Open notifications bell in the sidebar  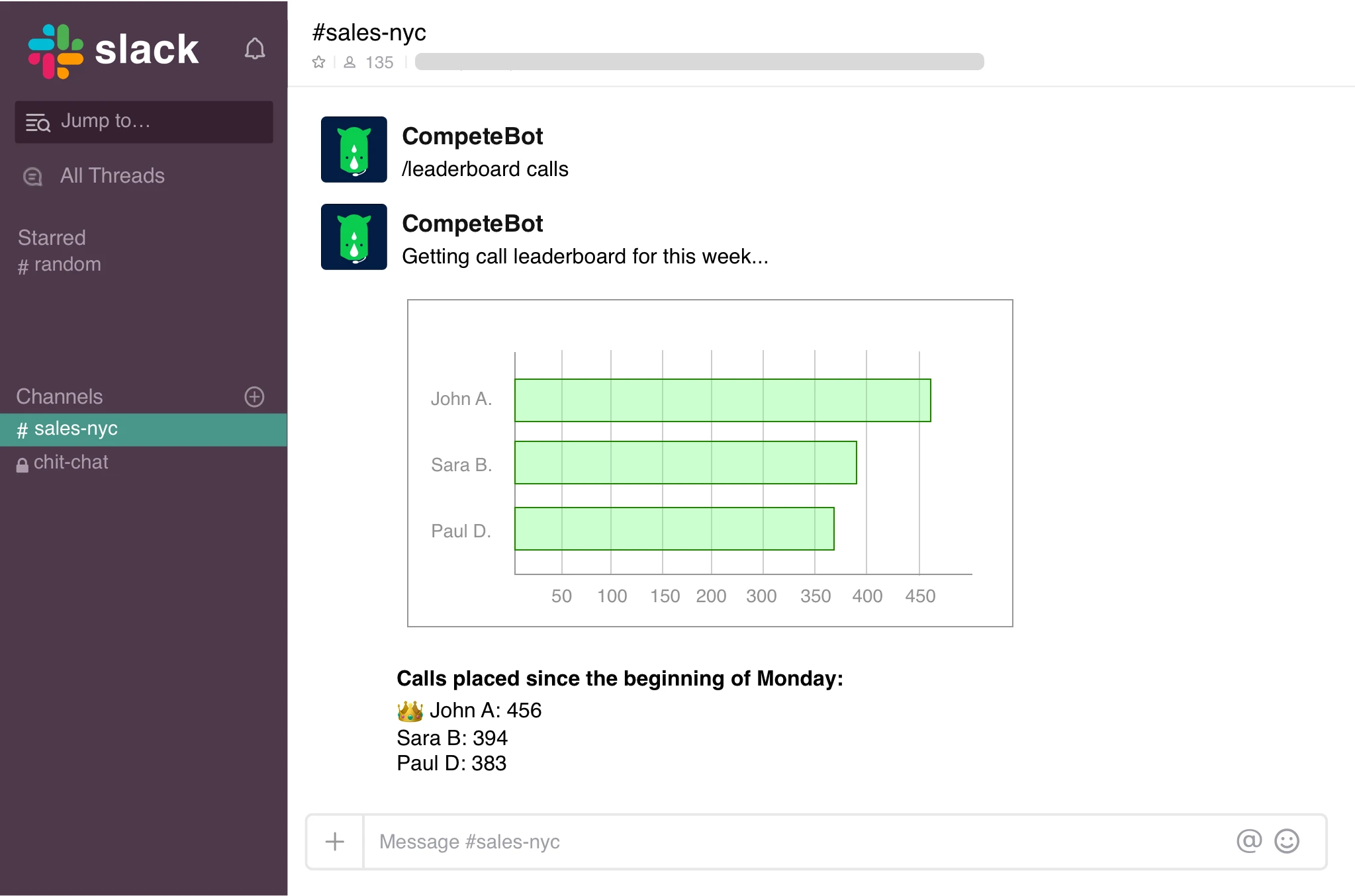(x=255, y=49)
